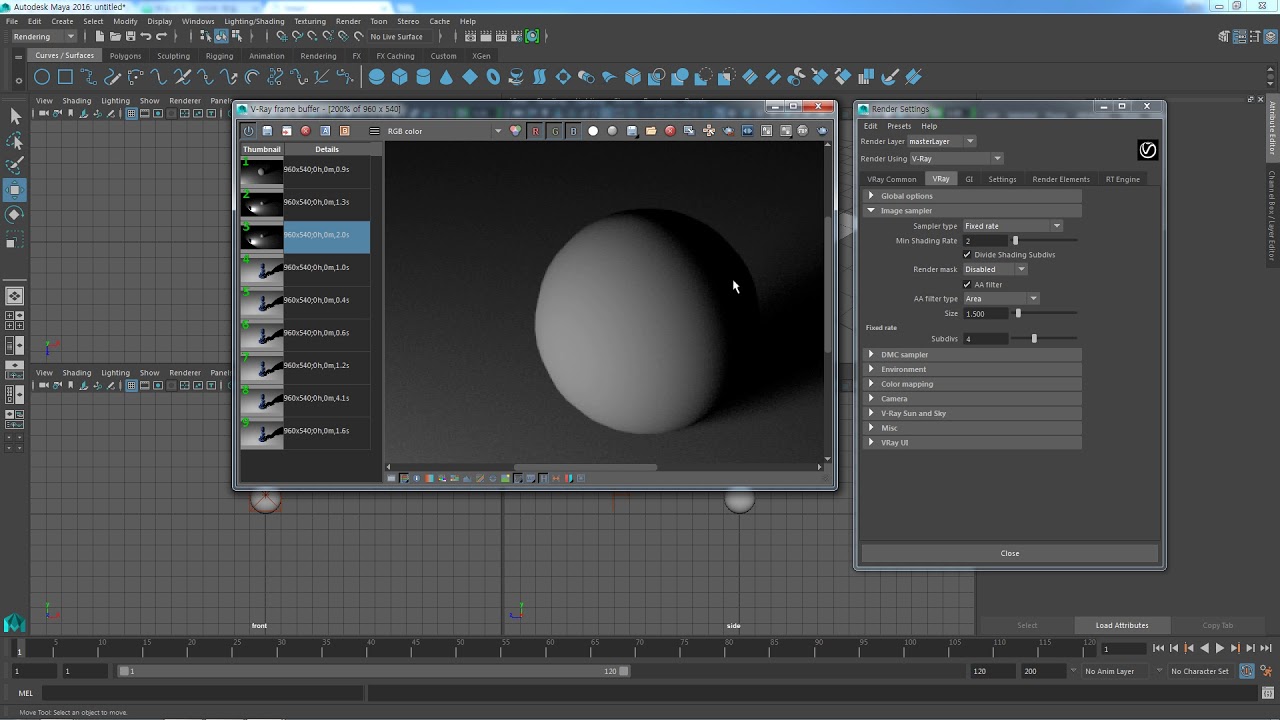This screenshot has height=720, width=1280.
Task: Expand the Global options section
Action: point(972,196)
